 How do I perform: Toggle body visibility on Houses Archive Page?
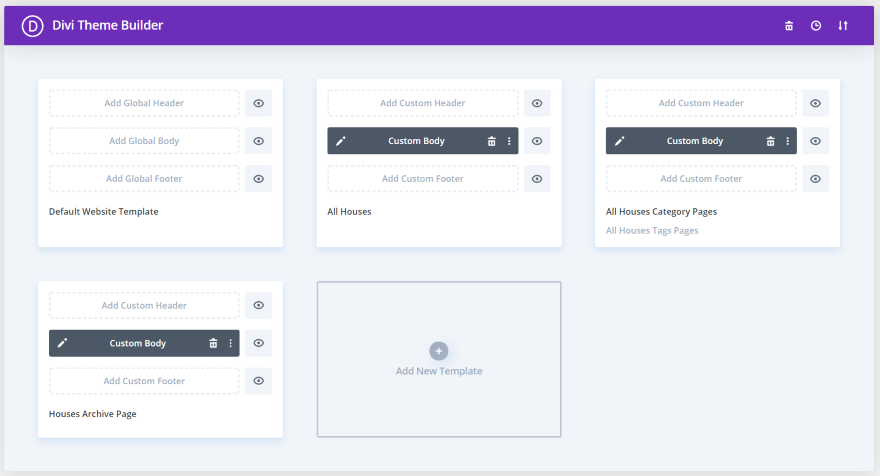258,343
